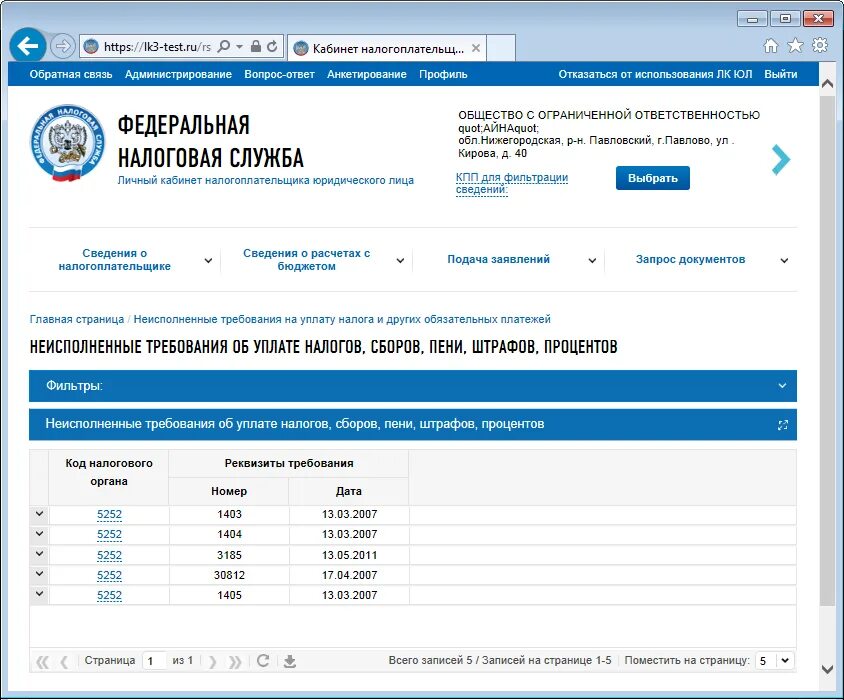
Task: Click tax authority code 5252 in row 1405
Action: [109, 596]
